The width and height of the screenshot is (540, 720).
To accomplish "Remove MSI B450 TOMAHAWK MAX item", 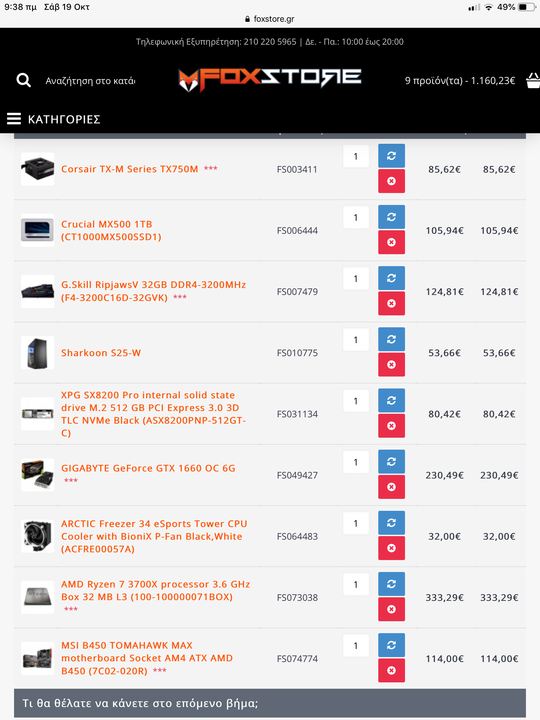I will 391,670.
